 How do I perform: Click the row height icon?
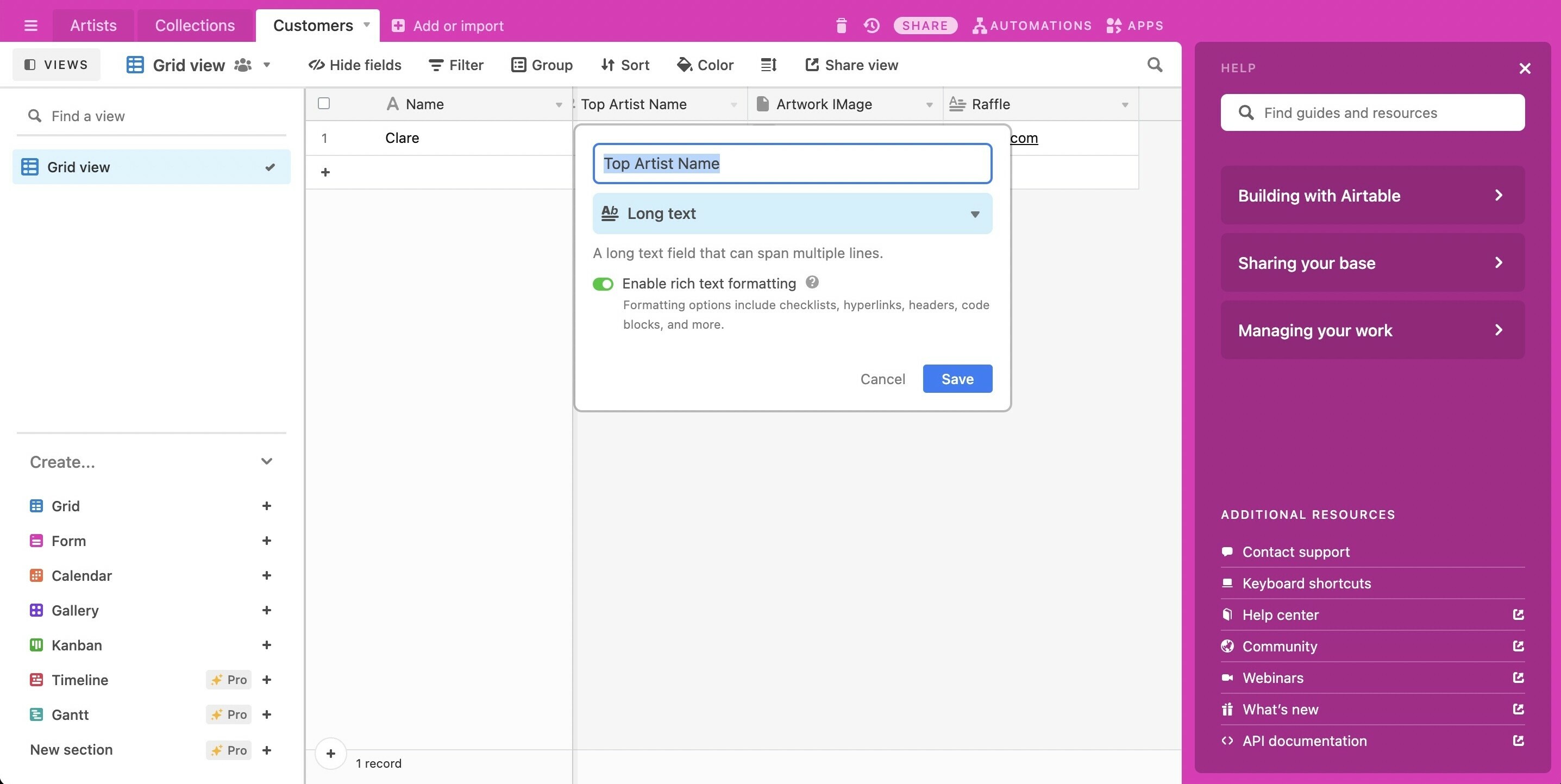click(768, 65)
